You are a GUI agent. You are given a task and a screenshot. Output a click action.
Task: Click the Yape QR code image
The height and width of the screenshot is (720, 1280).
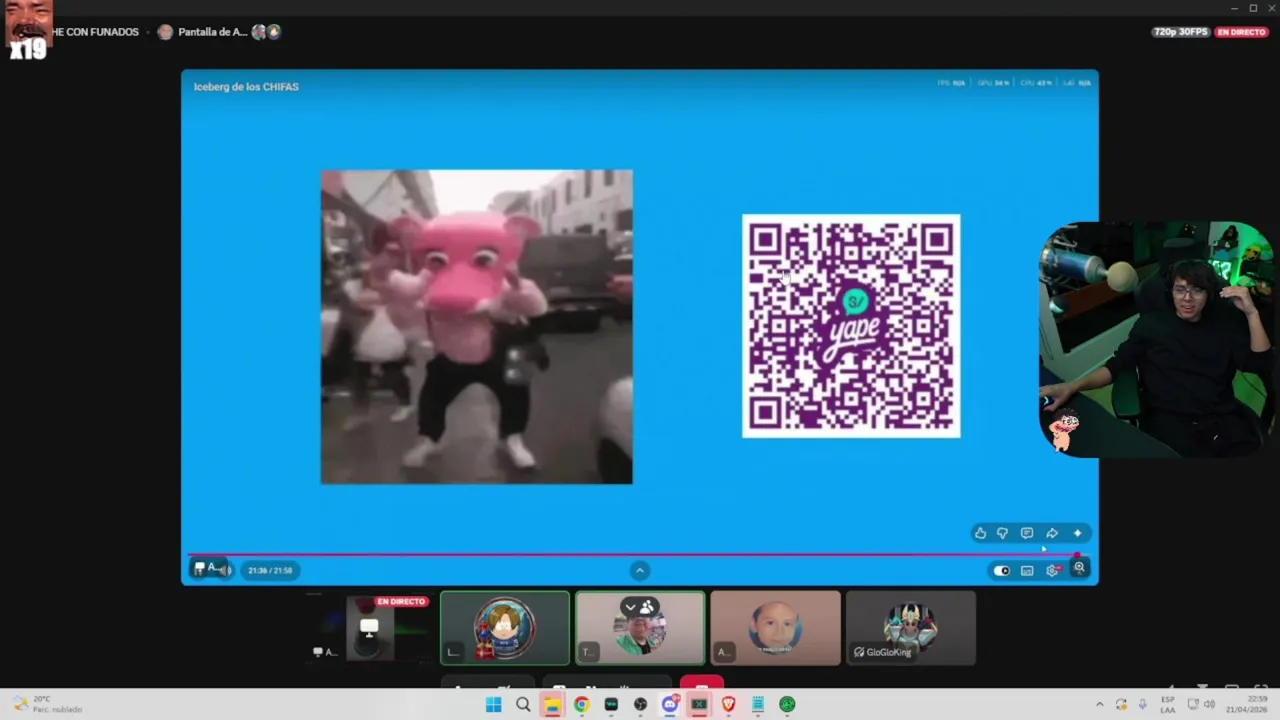tap(851, 326)
